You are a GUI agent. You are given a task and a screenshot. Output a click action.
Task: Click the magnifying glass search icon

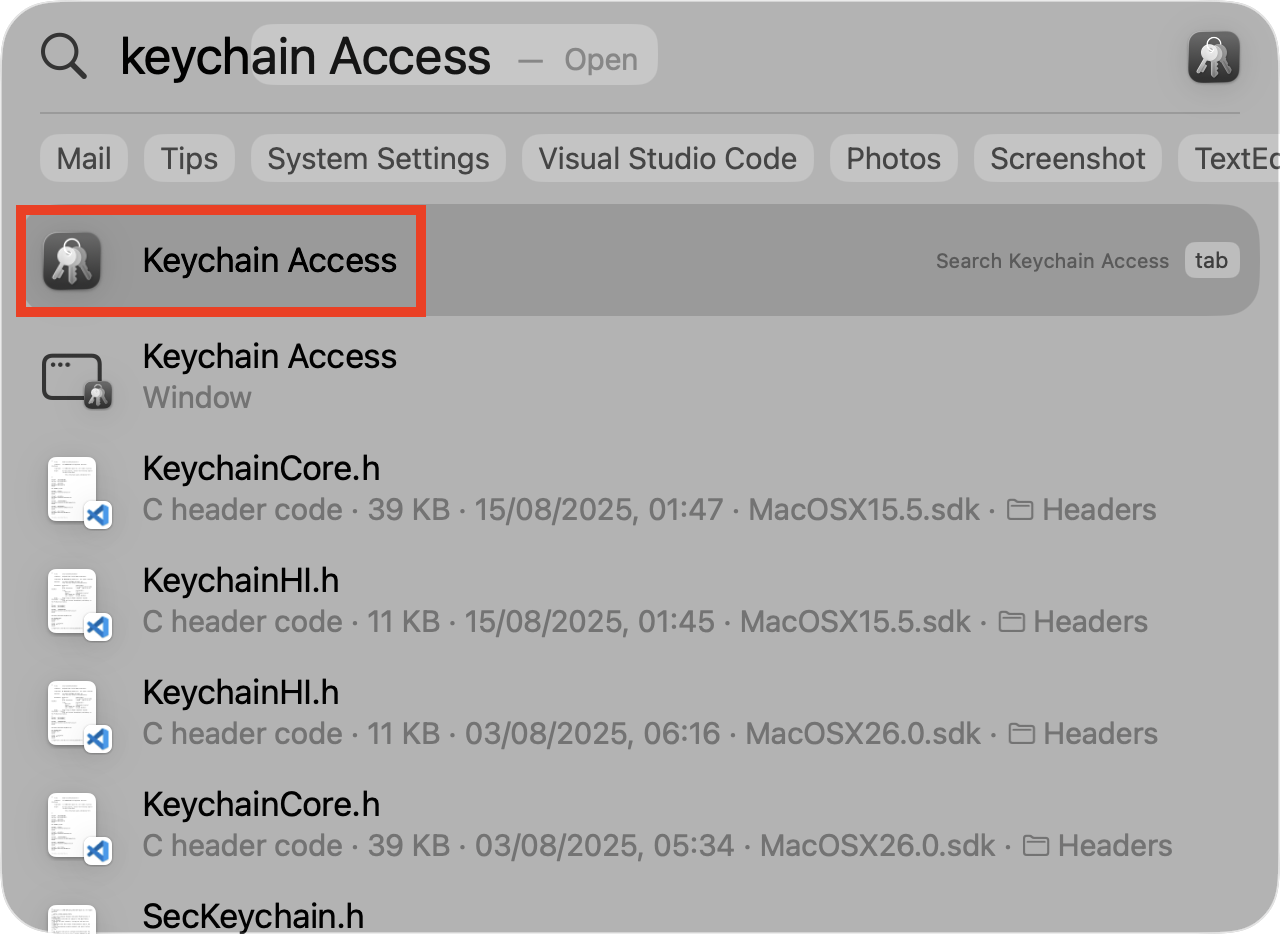click(63, 56)
